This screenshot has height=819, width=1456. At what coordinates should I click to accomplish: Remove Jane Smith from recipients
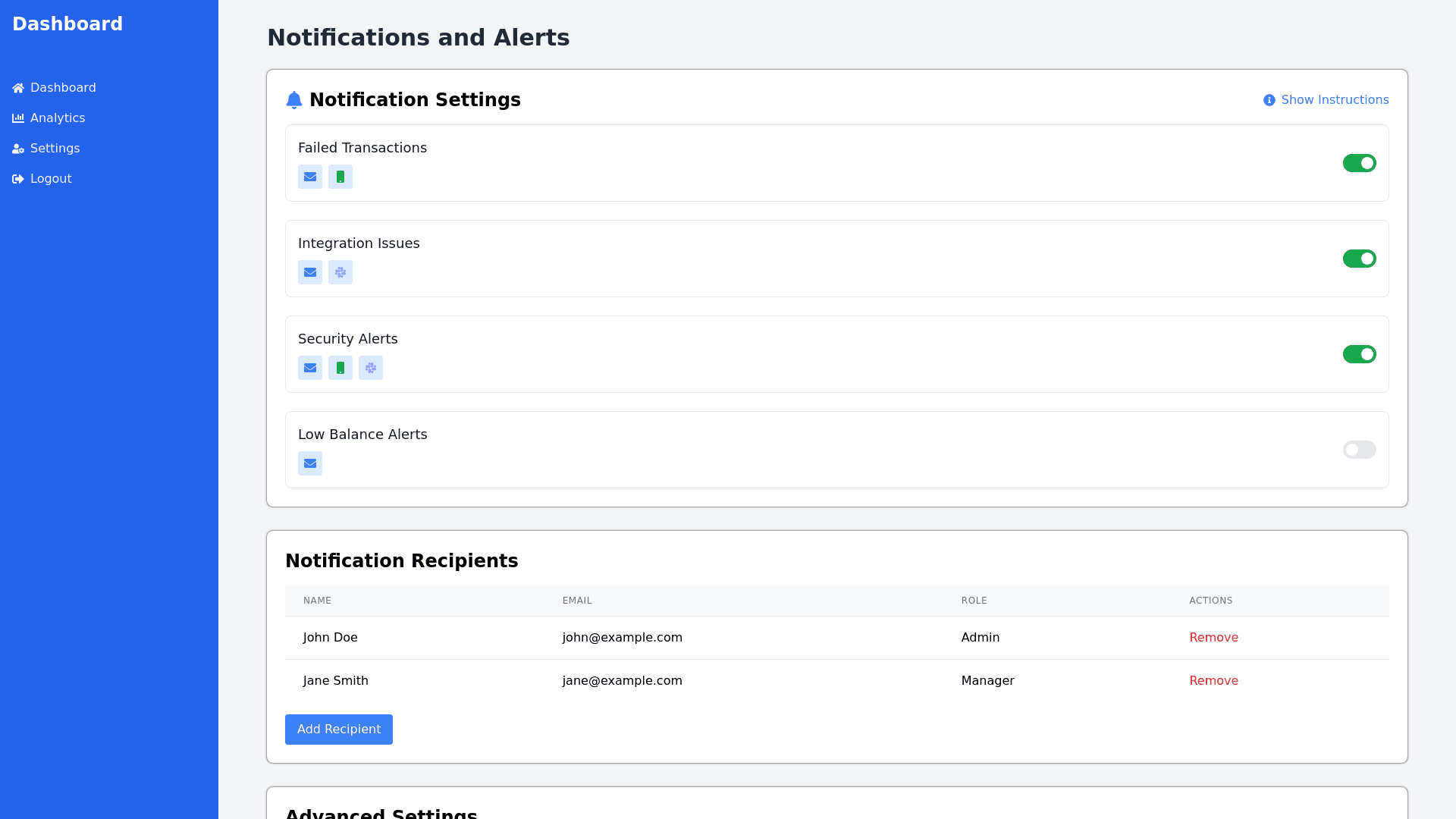point(1213,681)
